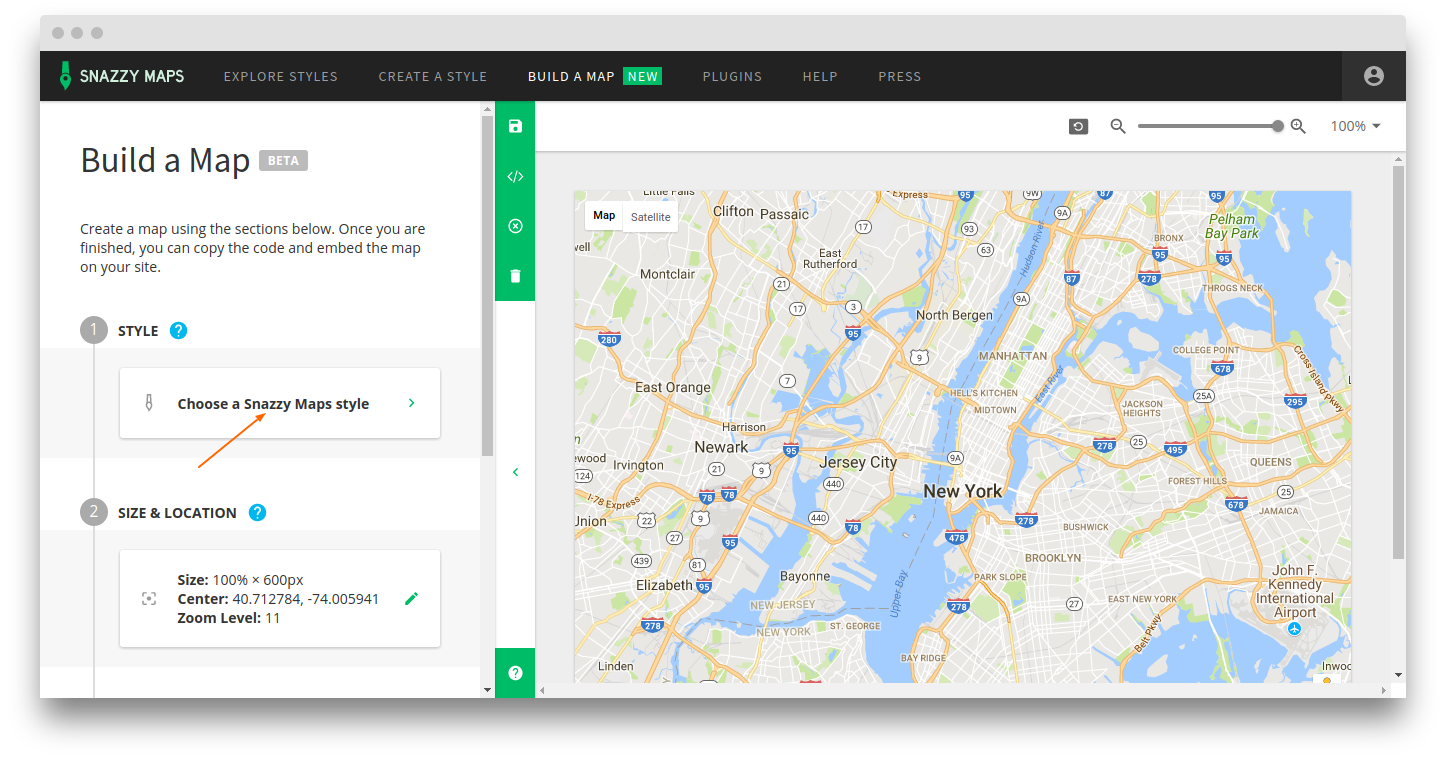Viewport: 1446px width, 768px height.
Task: Click the circled X clear icon
Action: (515, 226)
